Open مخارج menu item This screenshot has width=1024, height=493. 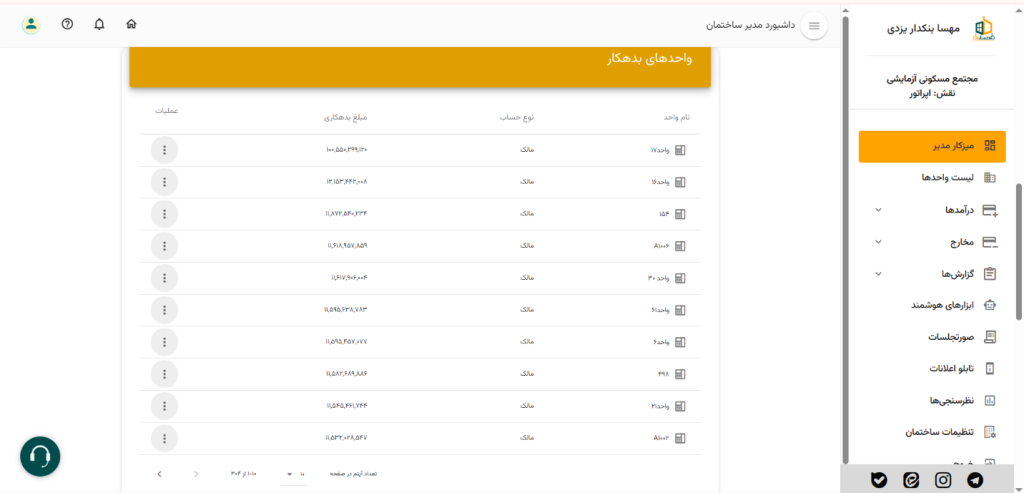(x=932, y=242)
